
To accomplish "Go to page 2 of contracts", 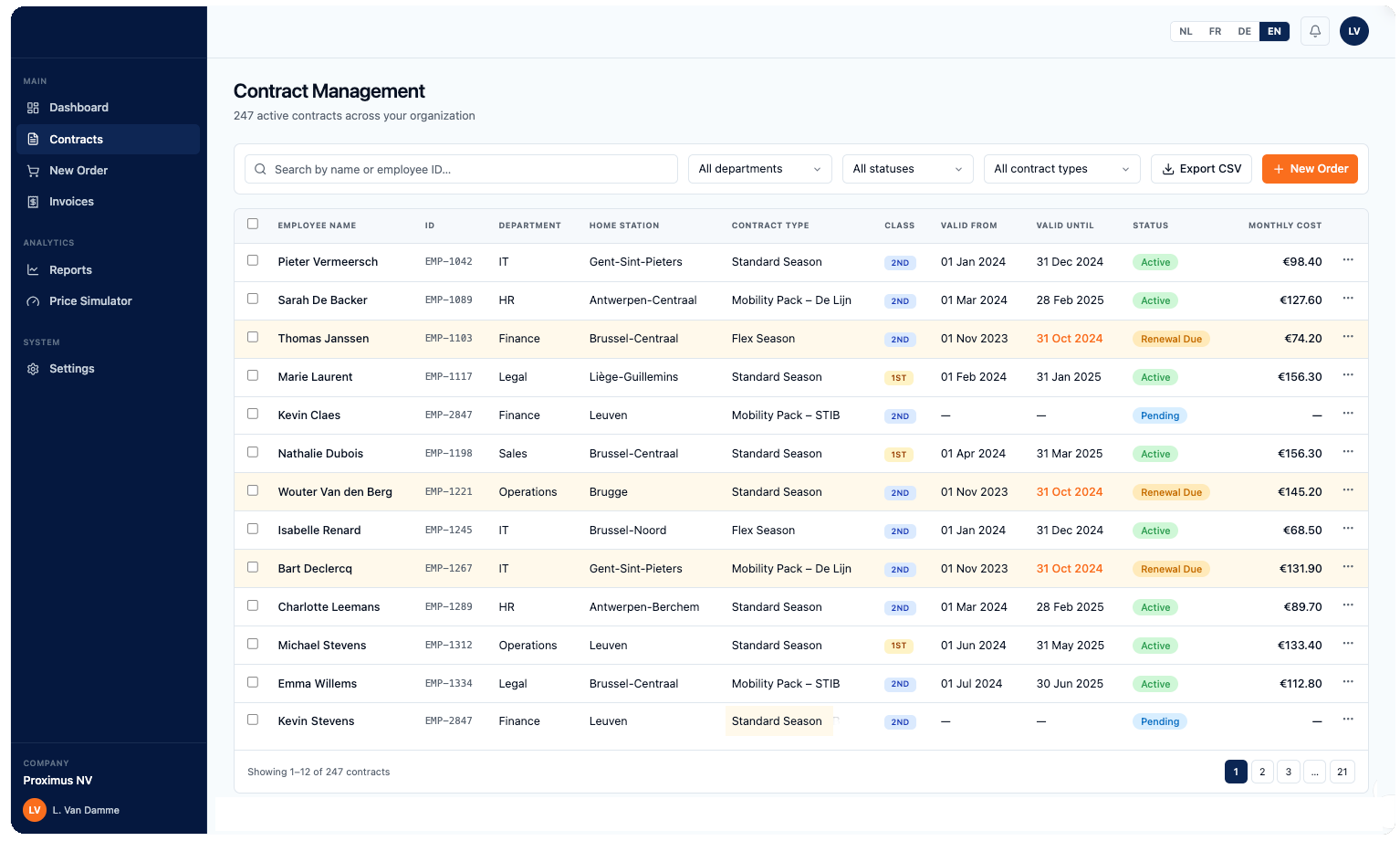I will pos(1262,772).
